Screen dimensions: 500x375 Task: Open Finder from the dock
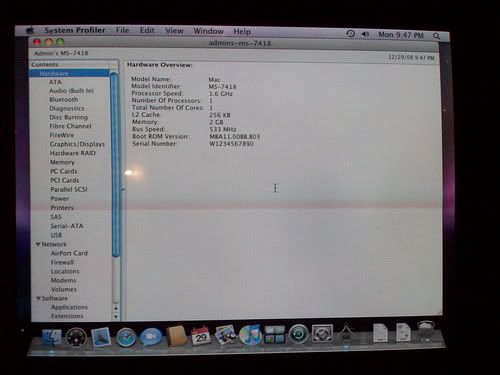click(x=52, y=337)
